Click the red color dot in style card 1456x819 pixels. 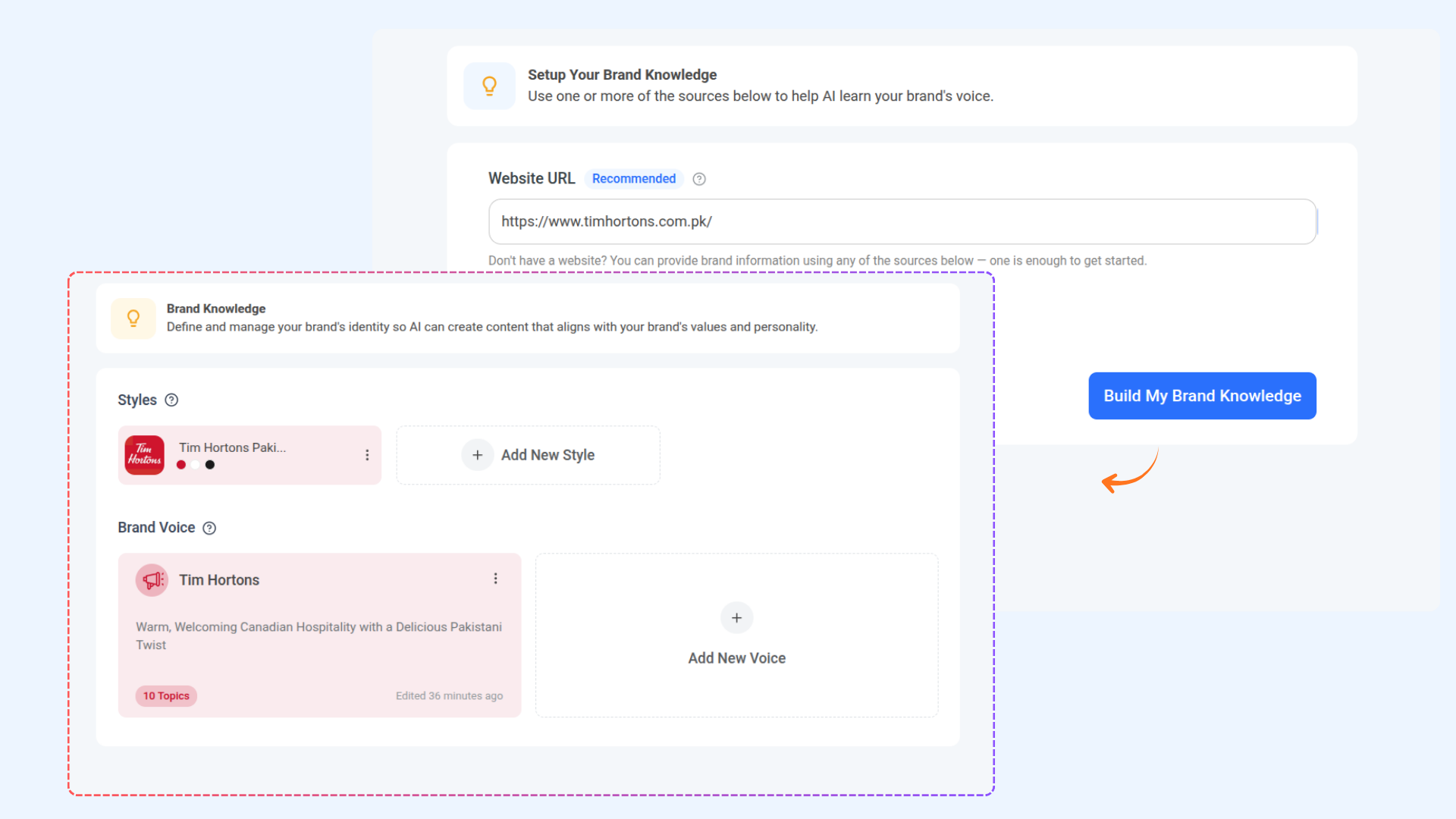pyautogui.click(x=181, y=465)
